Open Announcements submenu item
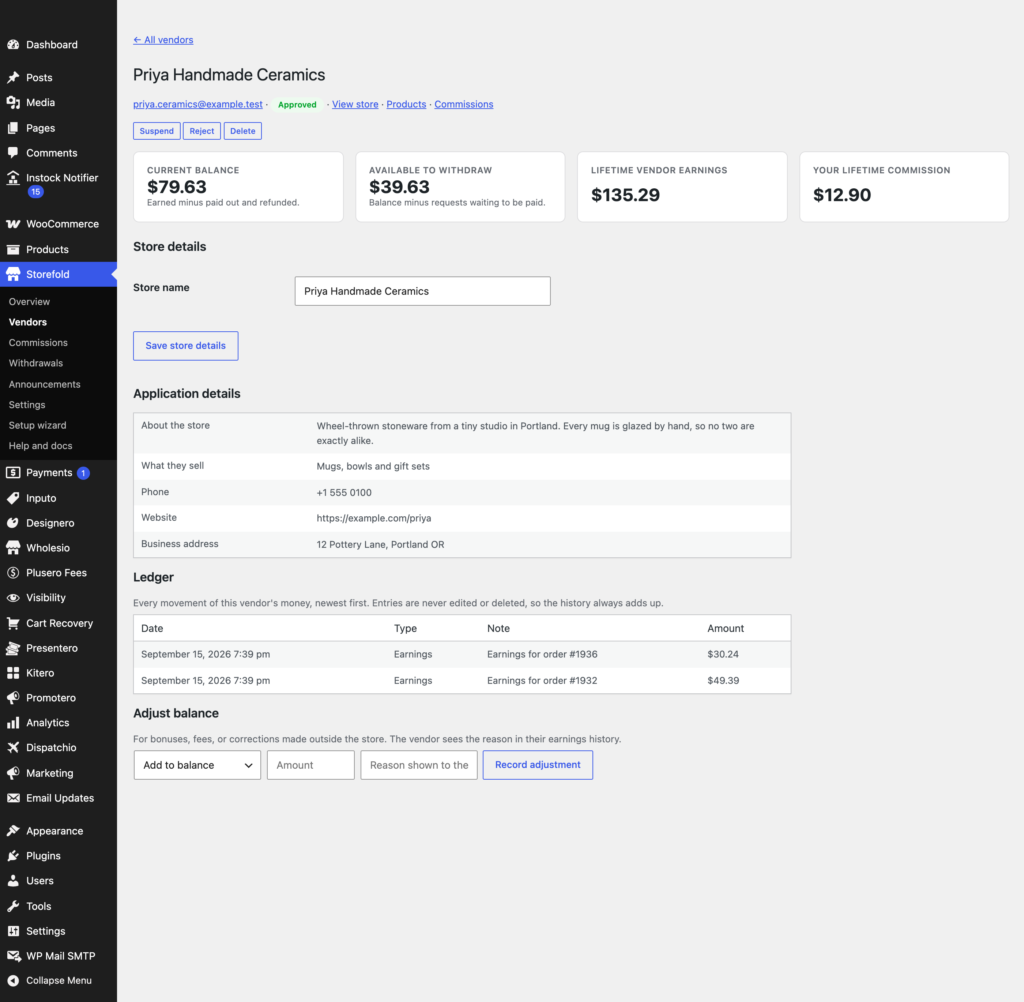This screenshot has height=1002, width=1024. pos(44,384)
